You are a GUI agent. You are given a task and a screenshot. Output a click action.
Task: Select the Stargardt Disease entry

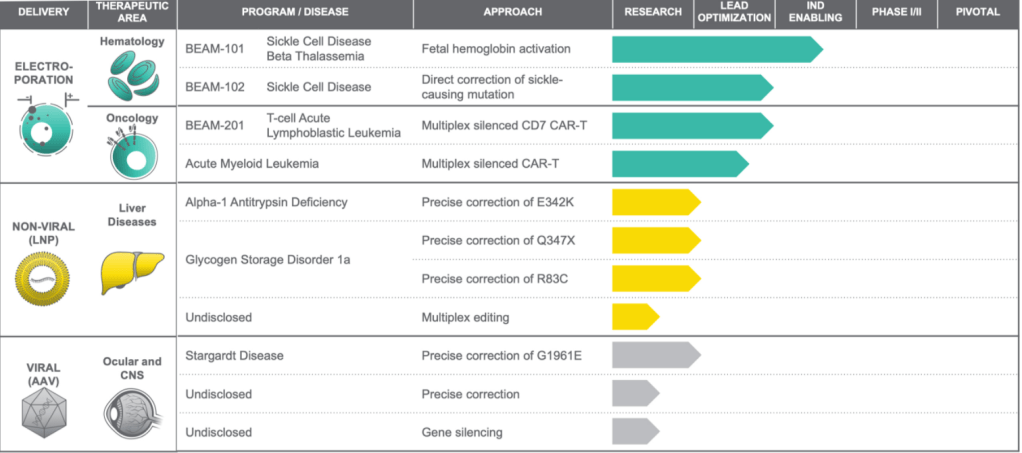[235, 355]
